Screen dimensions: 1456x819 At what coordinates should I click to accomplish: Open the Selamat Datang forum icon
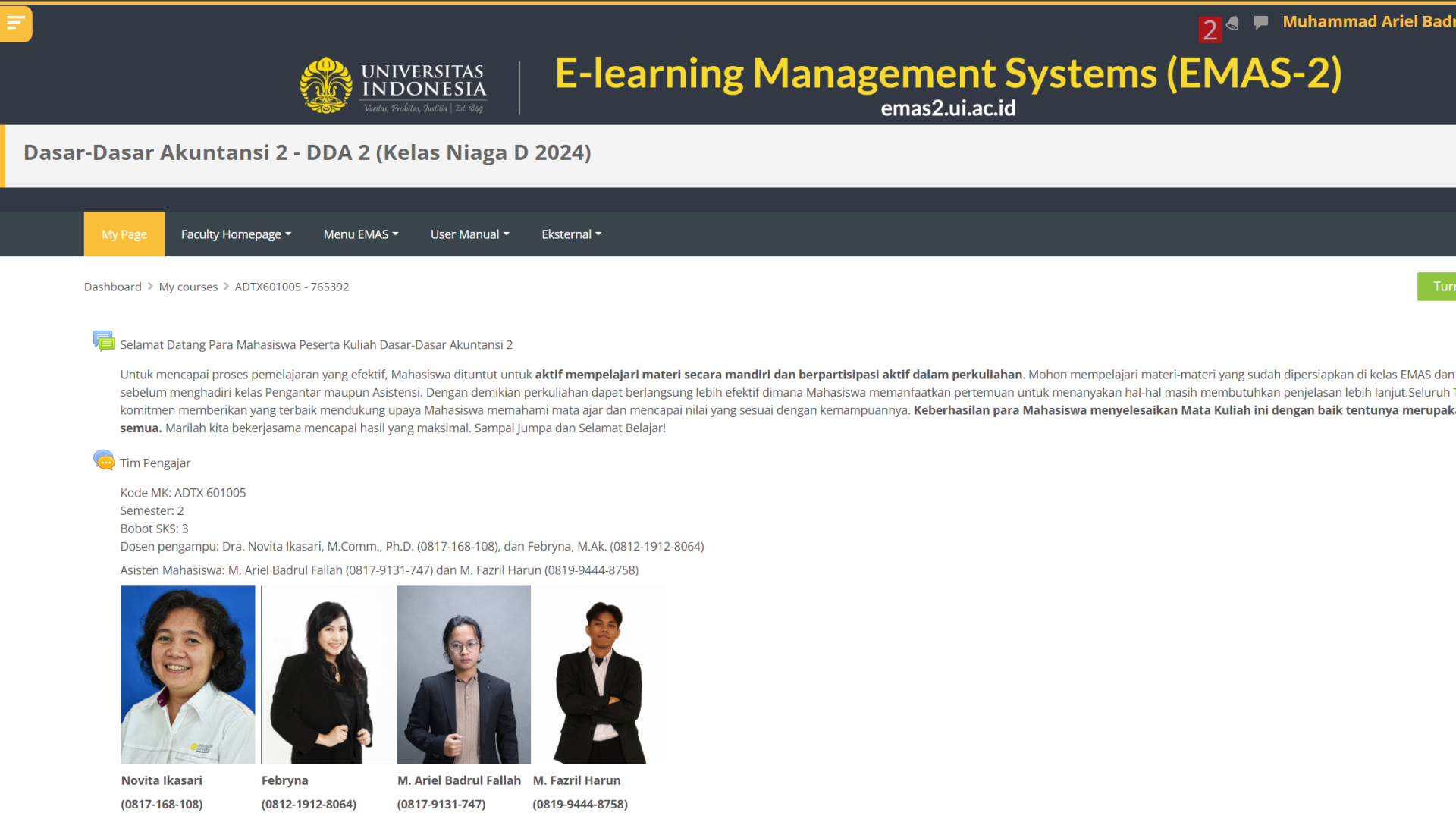tap(104, 341)
